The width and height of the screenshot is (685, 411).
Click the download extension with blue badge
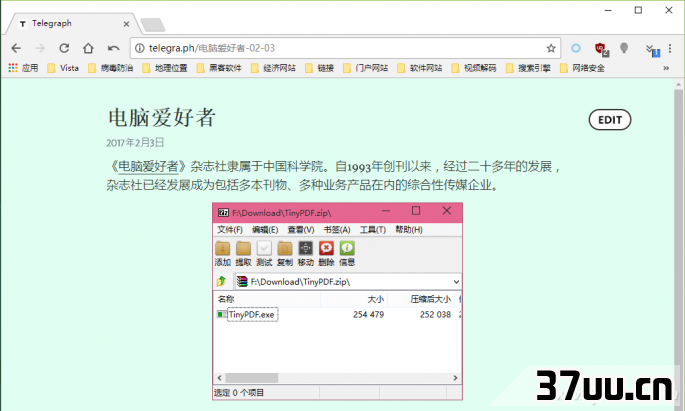[652, 50]
